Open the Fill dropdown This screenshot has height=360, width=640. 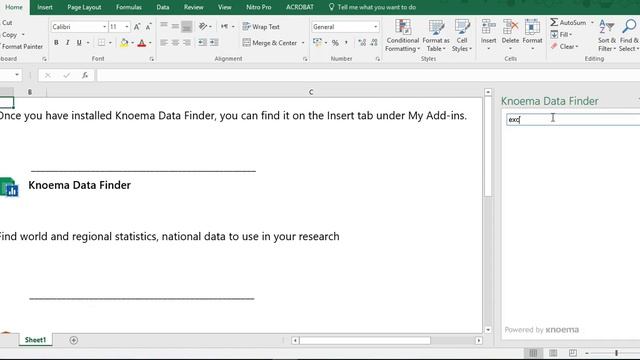click(x=561, y=35)
